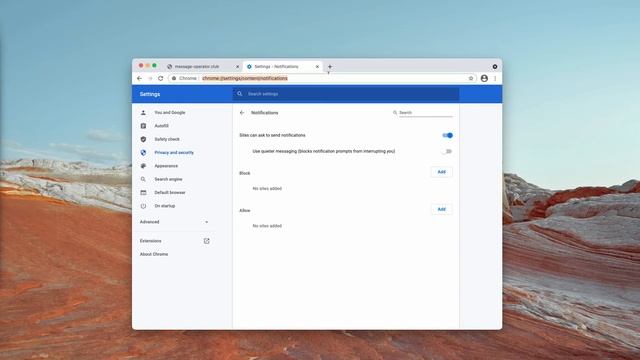Open Extensions external link icon
Image resolution: width=640 pixels, height=360 pixels.
tap(207, 241)
